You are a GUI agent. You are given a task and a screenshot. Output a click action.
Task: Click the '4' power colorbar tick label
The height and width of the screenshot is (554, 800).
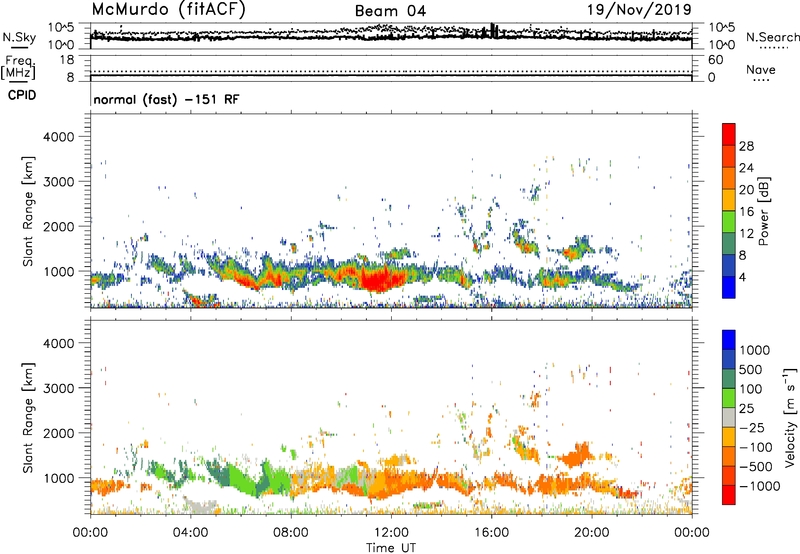[742, 277]
